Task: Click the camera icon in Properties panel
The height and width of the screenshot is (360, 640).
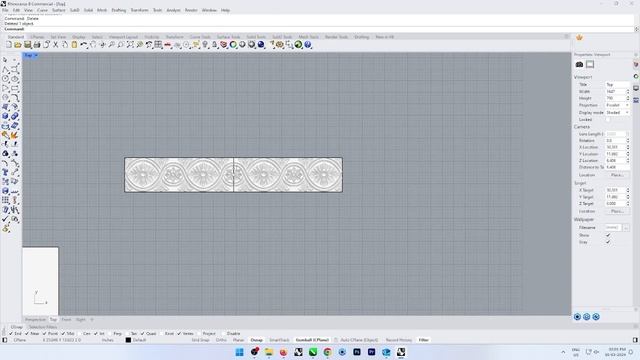Action: pos(579,64)
